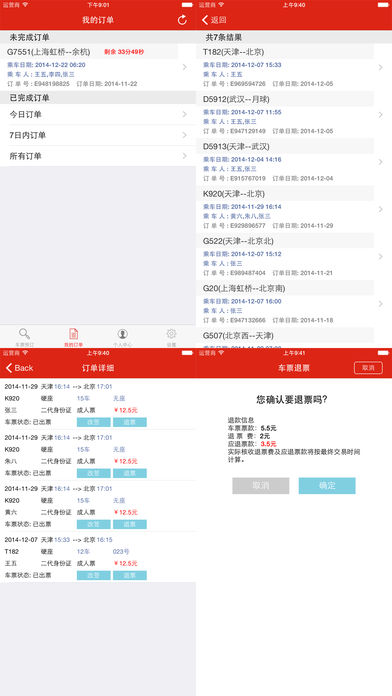The width and height of the screenshot is (392, 696).
Task: Click the 已完成订单 section header
Action: pyautogui.click(x=29, y=98)
